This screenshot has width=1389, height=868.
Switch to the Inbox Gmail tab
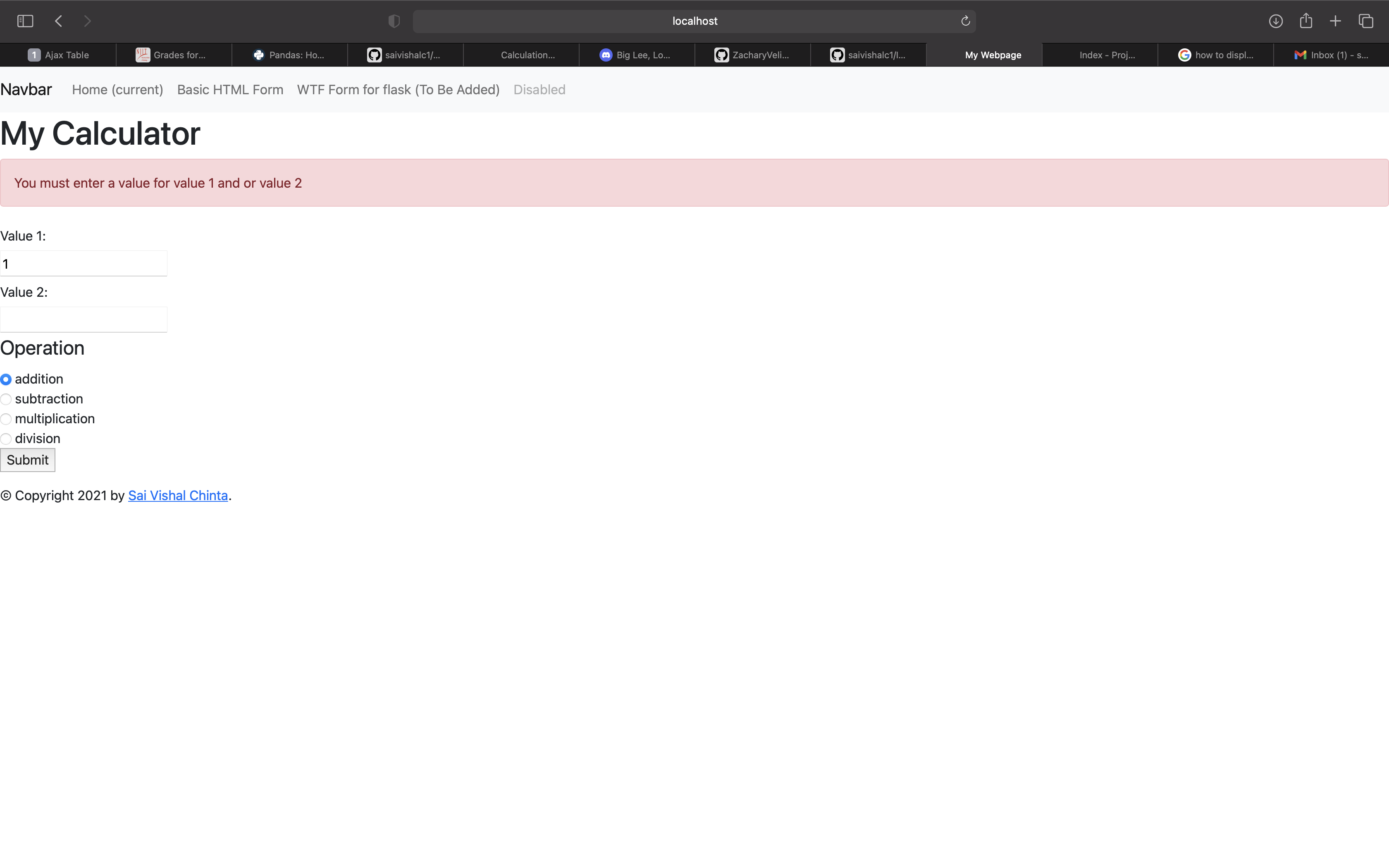tap(1332, 55)
